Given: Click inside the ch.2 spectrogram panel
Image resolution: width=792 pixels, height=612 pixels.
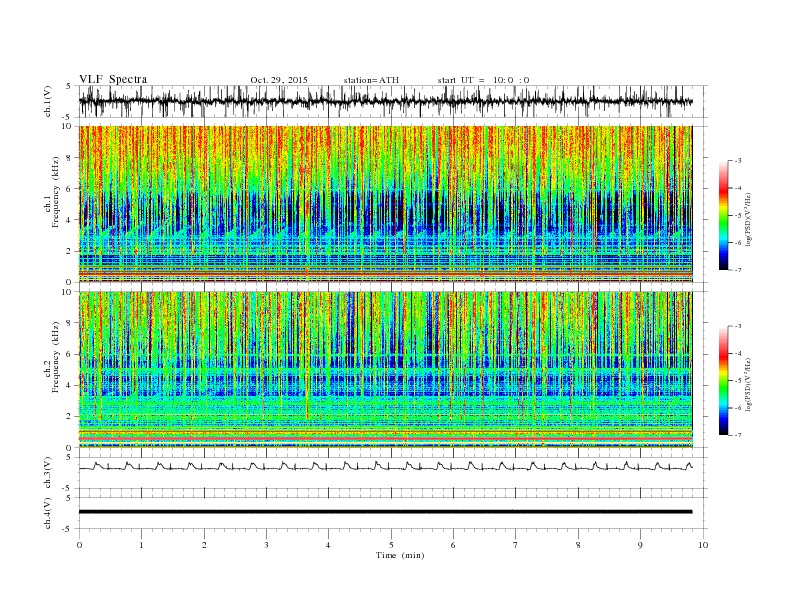Looking at the screenshot, I should 385,370.
